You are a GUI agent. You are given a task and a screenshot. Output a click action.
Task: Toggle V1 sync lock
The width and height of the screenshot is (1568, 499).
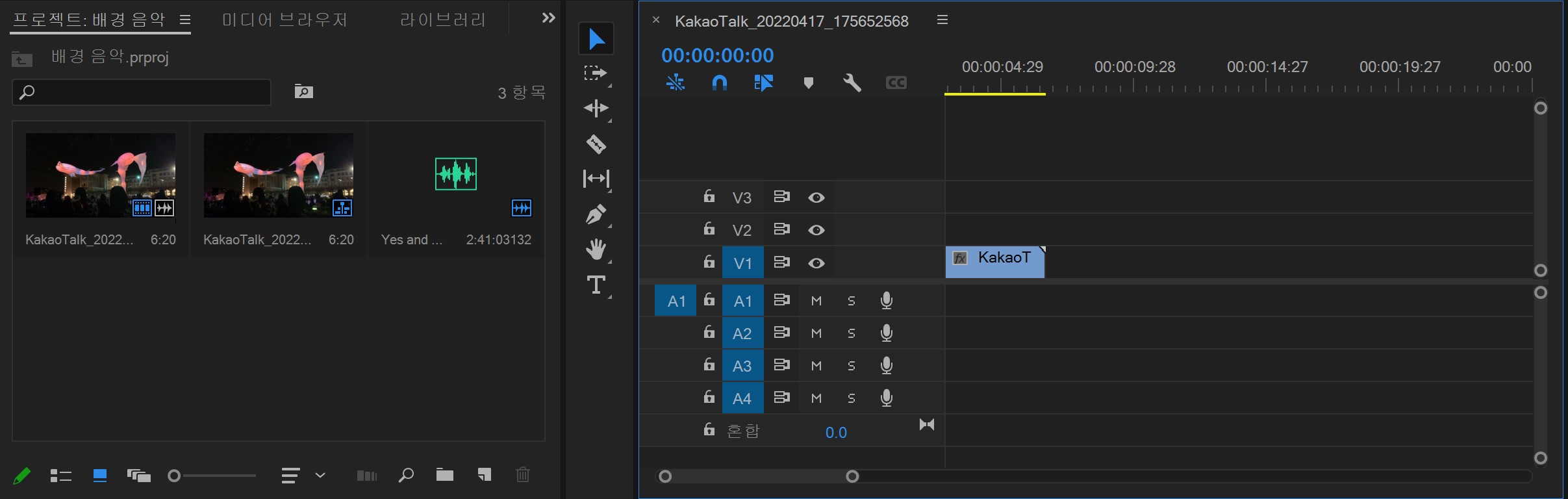781,262
